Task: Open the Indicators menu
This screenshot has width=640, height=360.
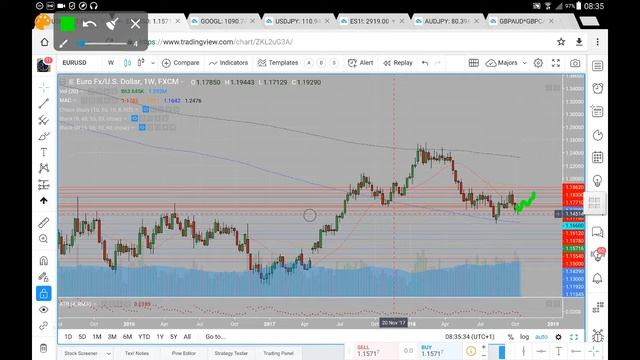Action: (x=229, y=63)
